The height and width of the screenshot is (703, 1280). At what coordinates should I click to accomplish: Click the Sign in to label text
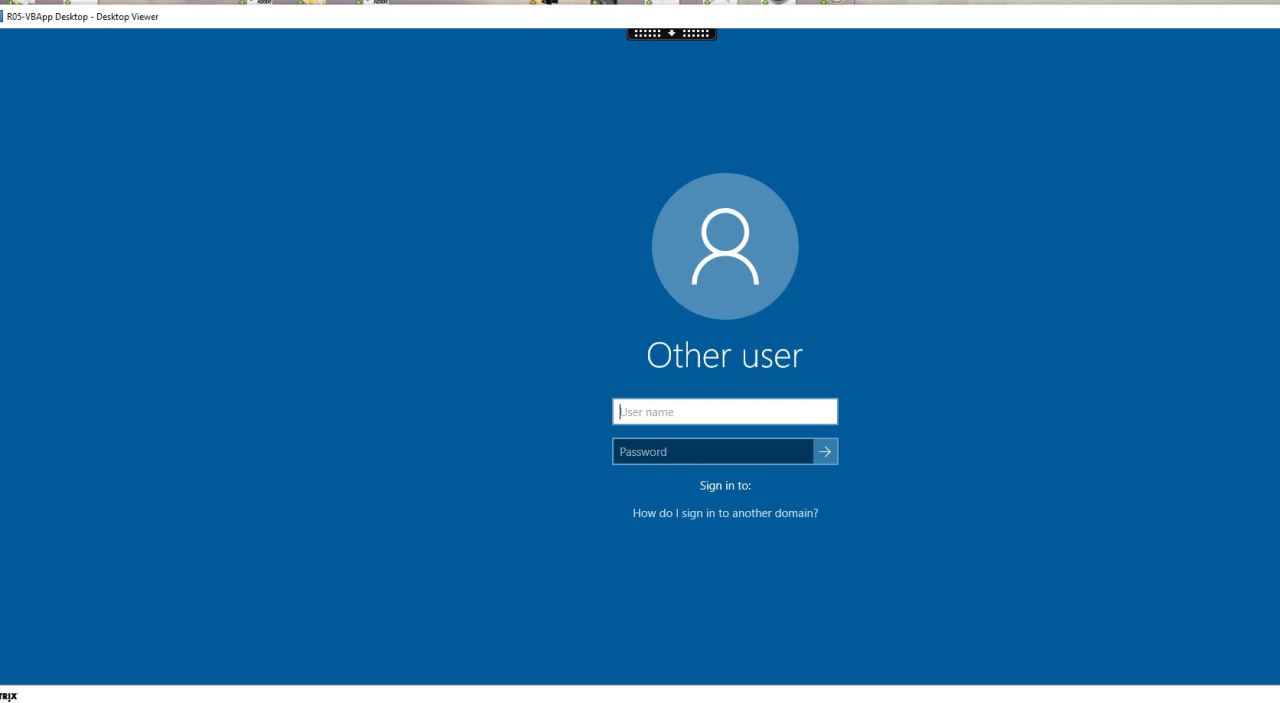724,485
